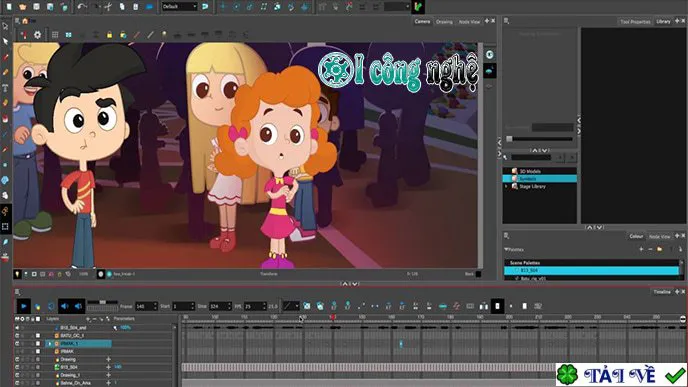Switch to the Tool Properties tab

pos(635,22)
